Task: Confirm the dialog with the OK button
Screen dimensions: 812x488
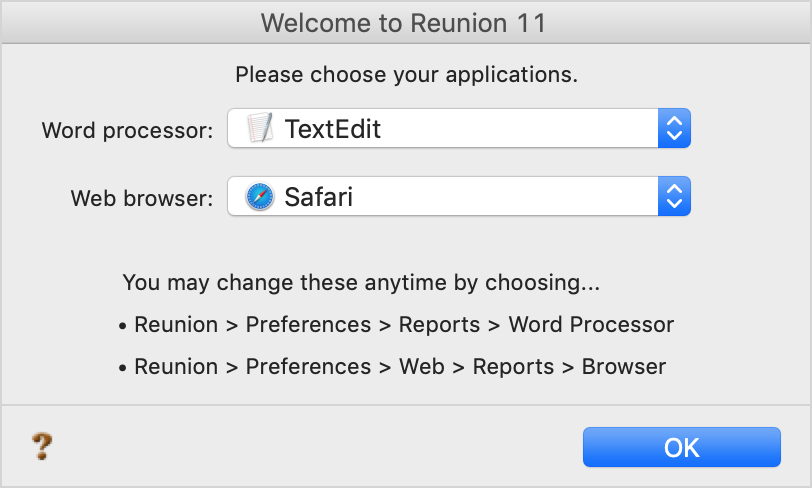Action: pyautogui.click(x=682, y=447)
